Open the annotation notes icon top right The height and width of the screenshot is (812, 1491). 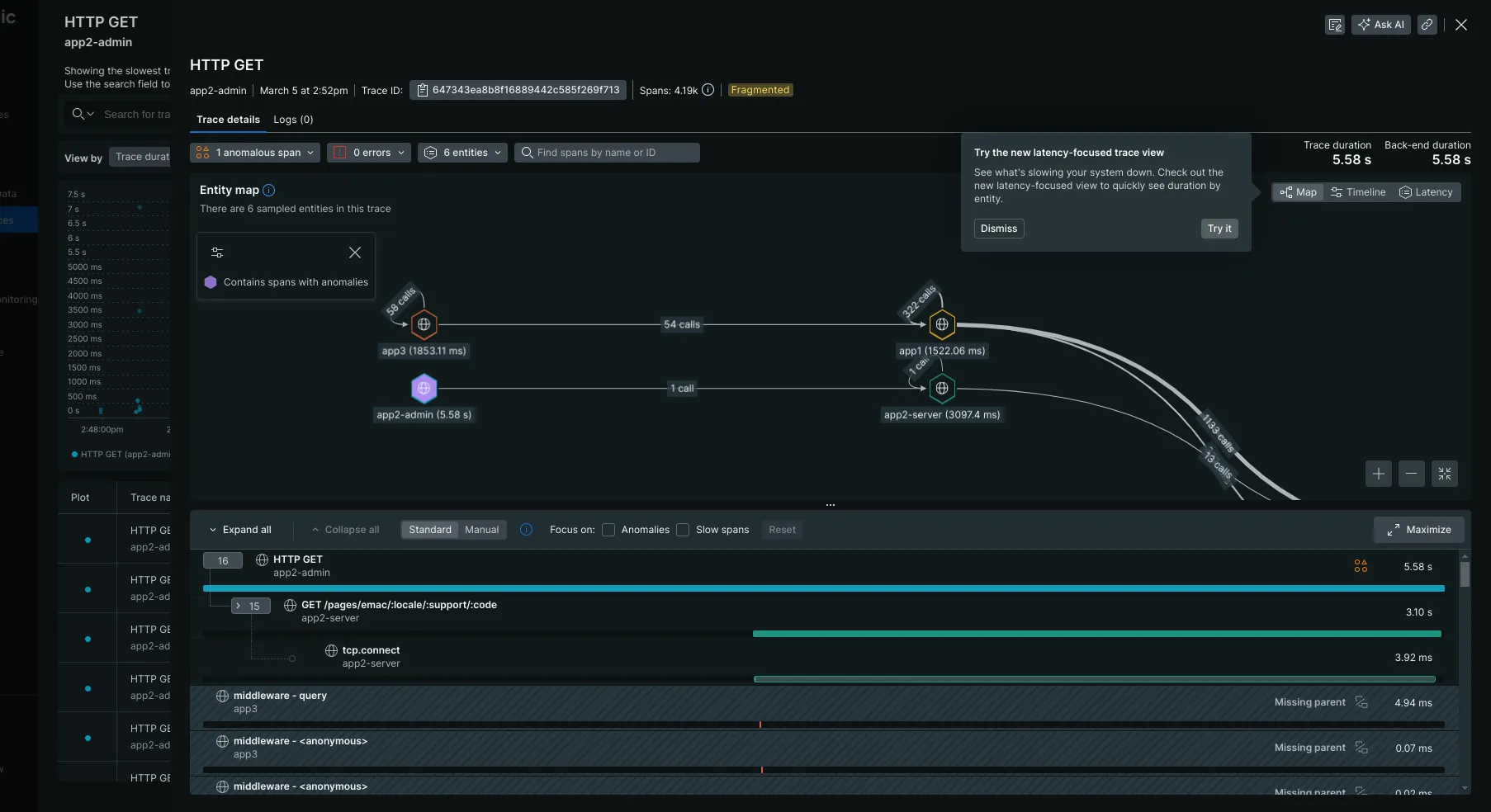1336,25
